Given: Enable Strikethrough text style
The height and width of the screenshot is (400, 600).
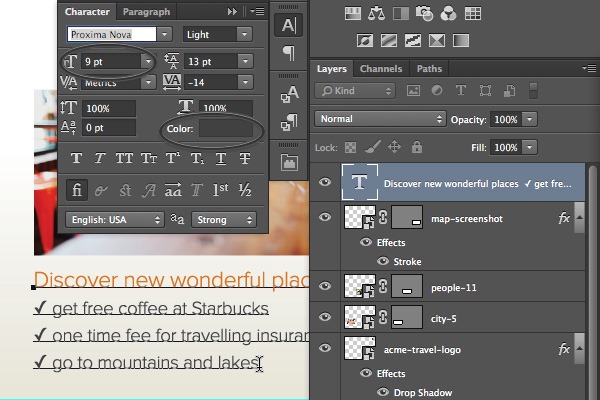Looking at the screenshot, I should [x=245, y=159].
